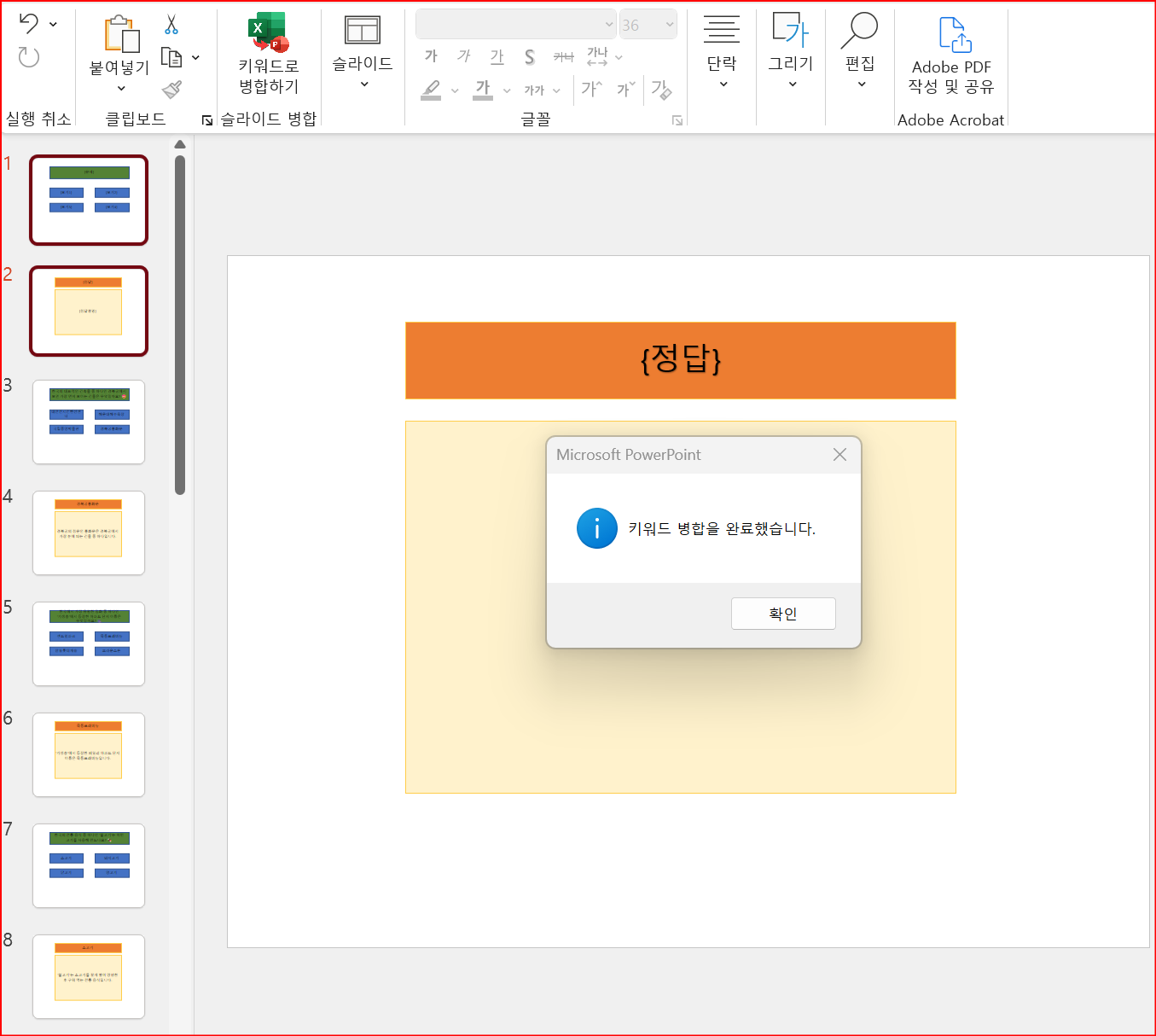This screenshot has width=1156, height=1036.
Task: Click the Copy icon
Action: point(171,57)
